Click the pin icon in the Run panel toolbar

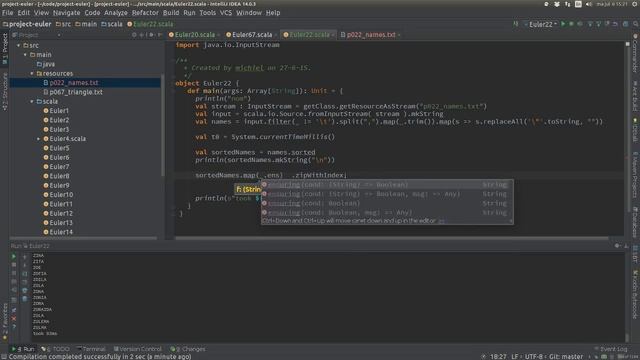click(13, 310)
